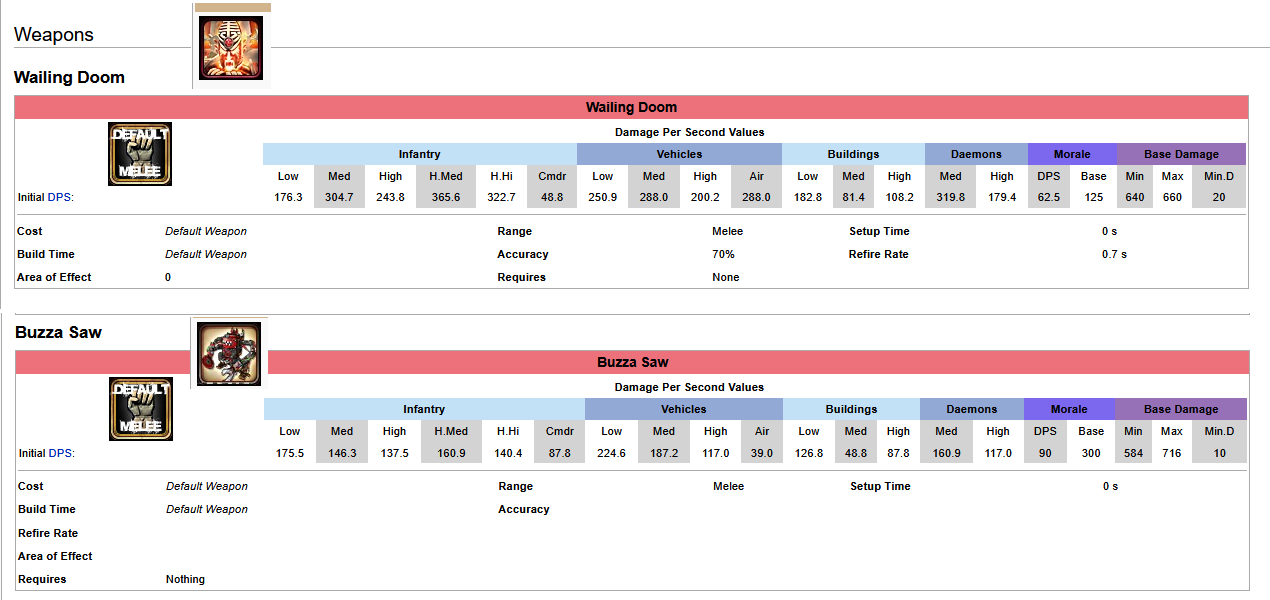Select the 187.2 vehicles medium value
The image size is (1270, 600).
(664, 453)
